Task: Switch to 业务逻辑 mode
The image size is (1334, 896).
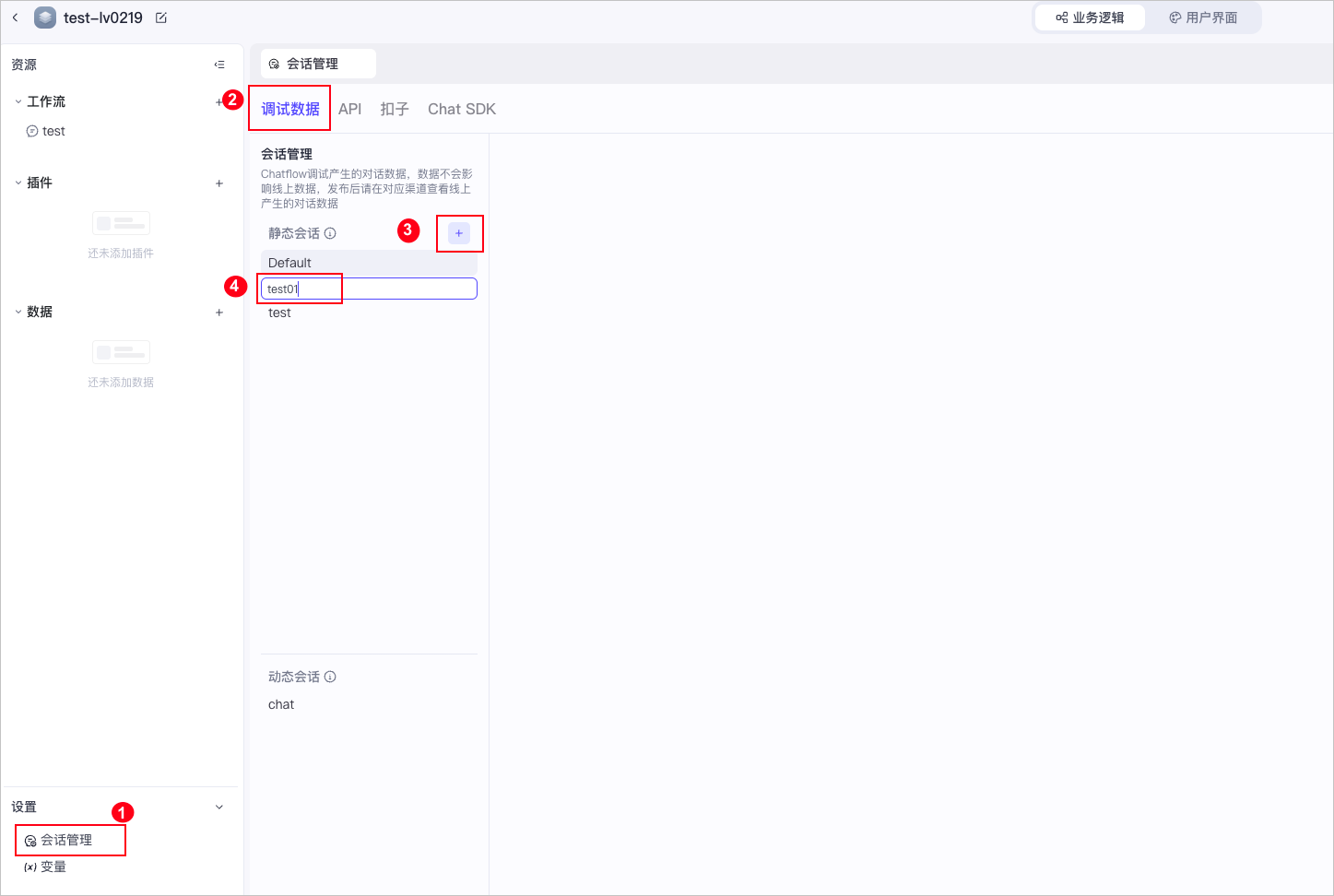Action: pos(1090,18)
